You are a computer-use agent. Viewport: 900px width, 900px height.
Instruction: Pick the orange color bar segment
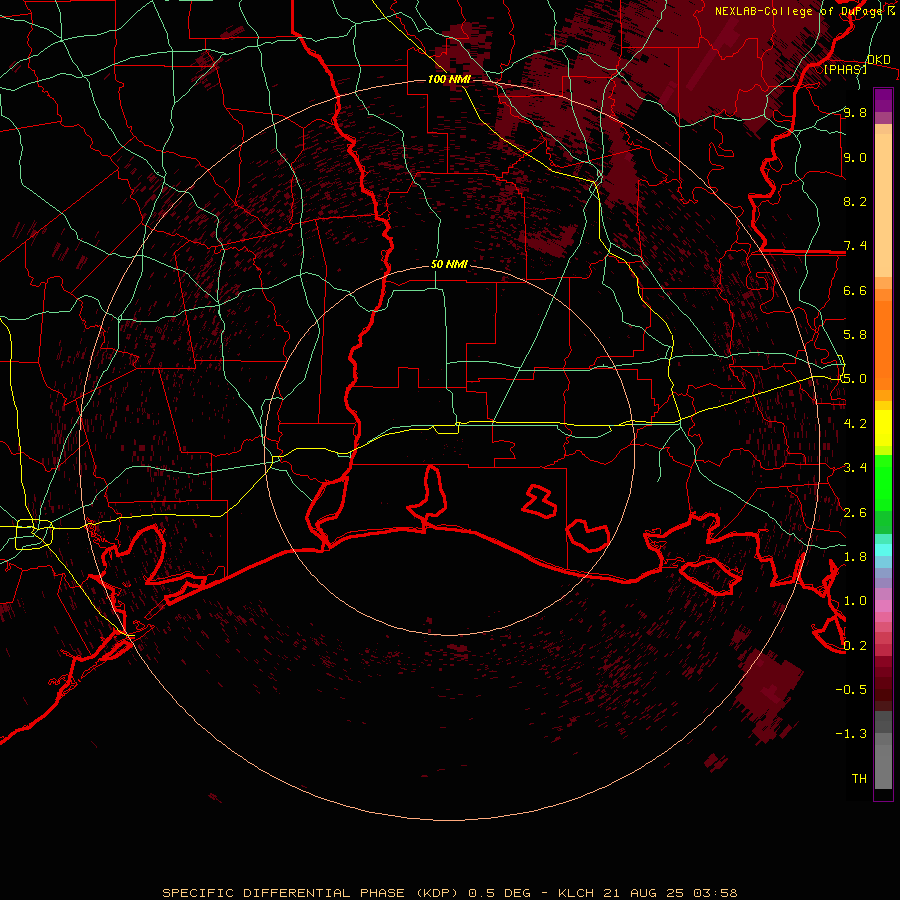[883, 346]
